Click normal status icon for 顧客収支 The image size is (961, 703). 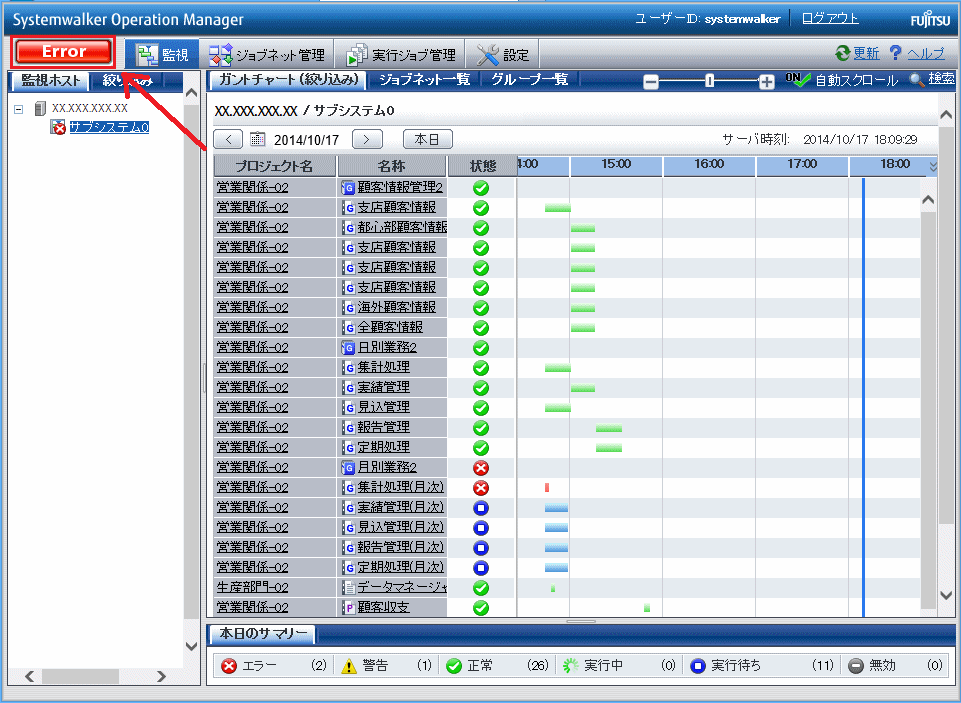481,608
